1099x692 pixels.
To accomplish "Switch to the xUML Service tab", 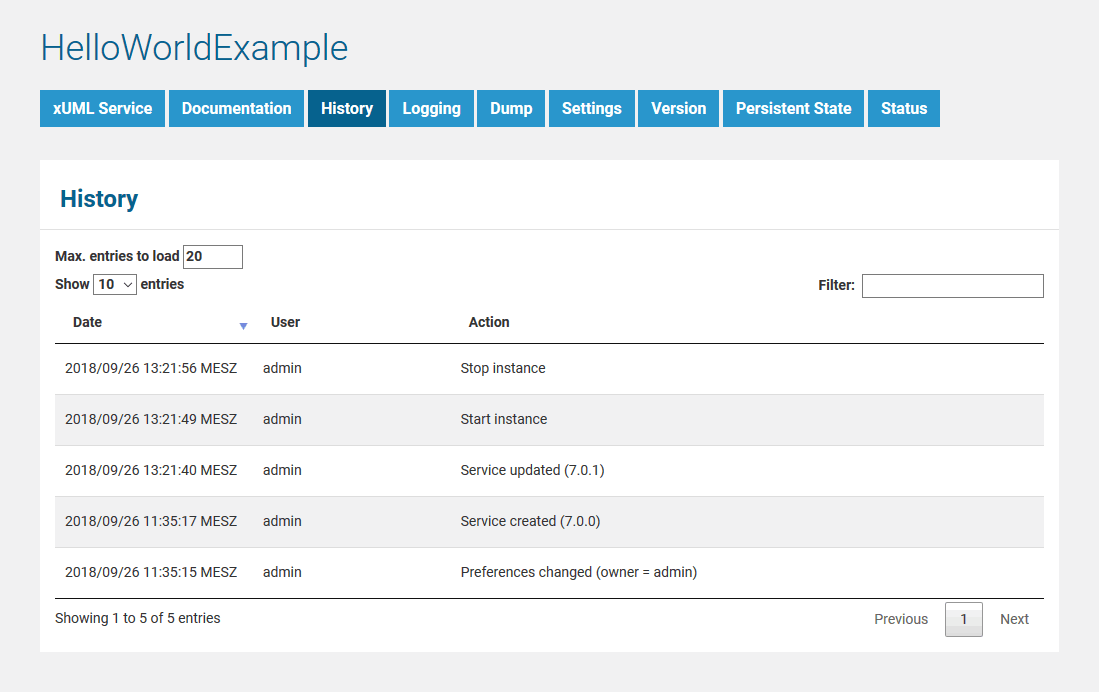I will [103, 109].
